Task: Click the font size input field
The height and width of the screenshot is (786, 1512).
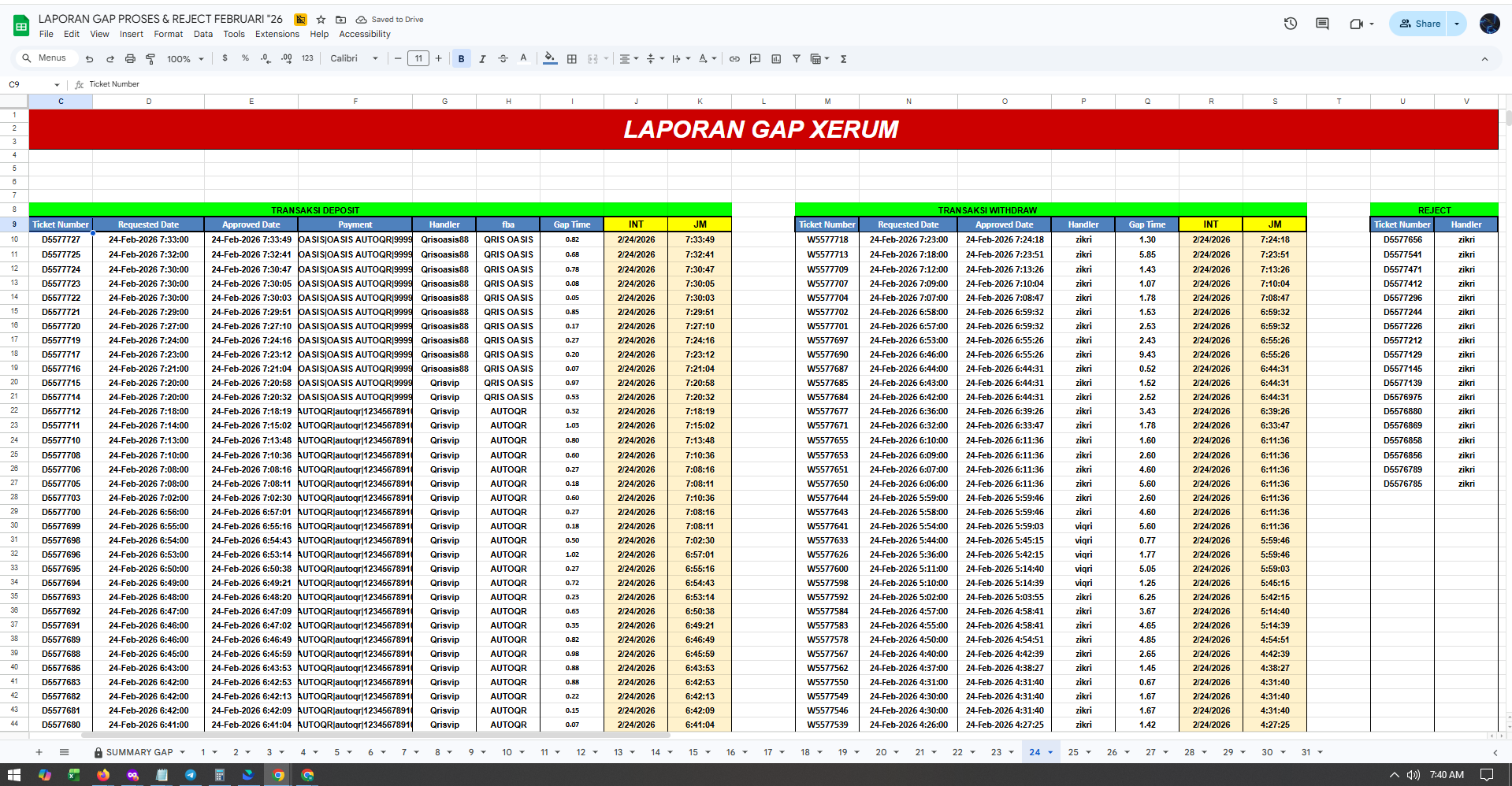Action: [418, 58]
